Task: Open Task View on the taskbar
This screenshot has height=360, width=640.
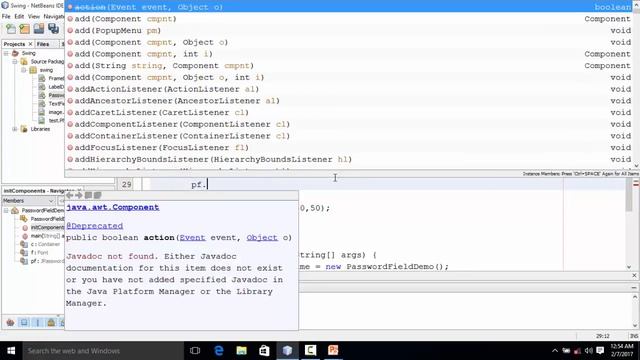Action: coord(195,351)
